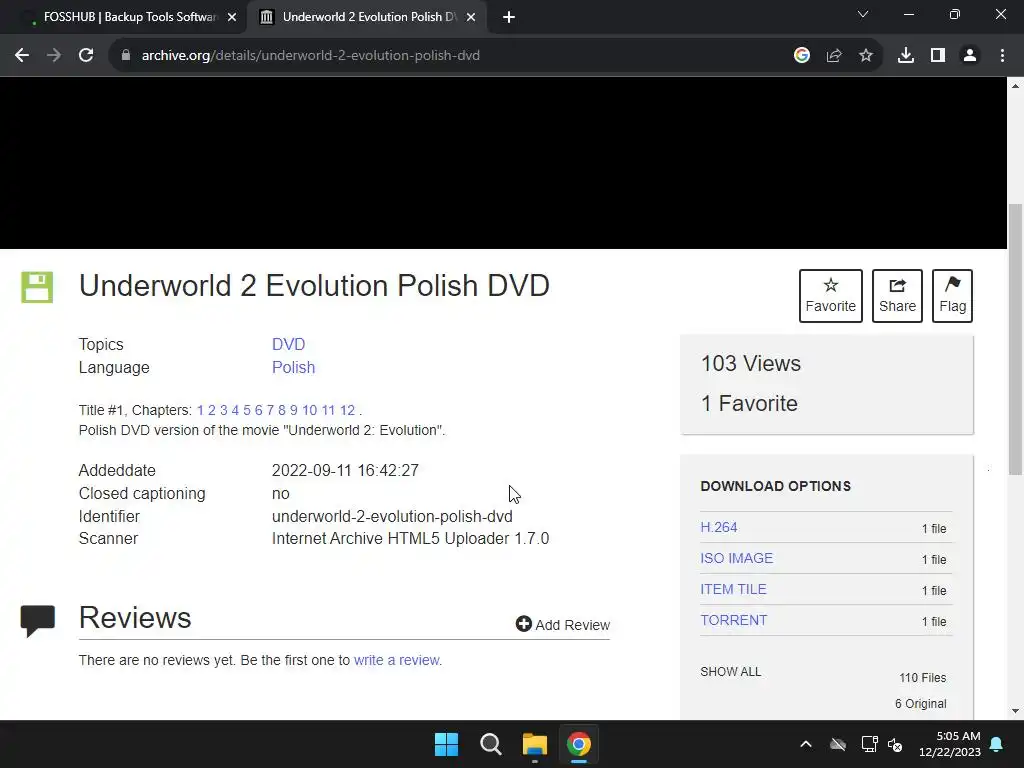Click the scrollbar up arrow
This screenshot has height=768, width=1024.
point(1016,86)
